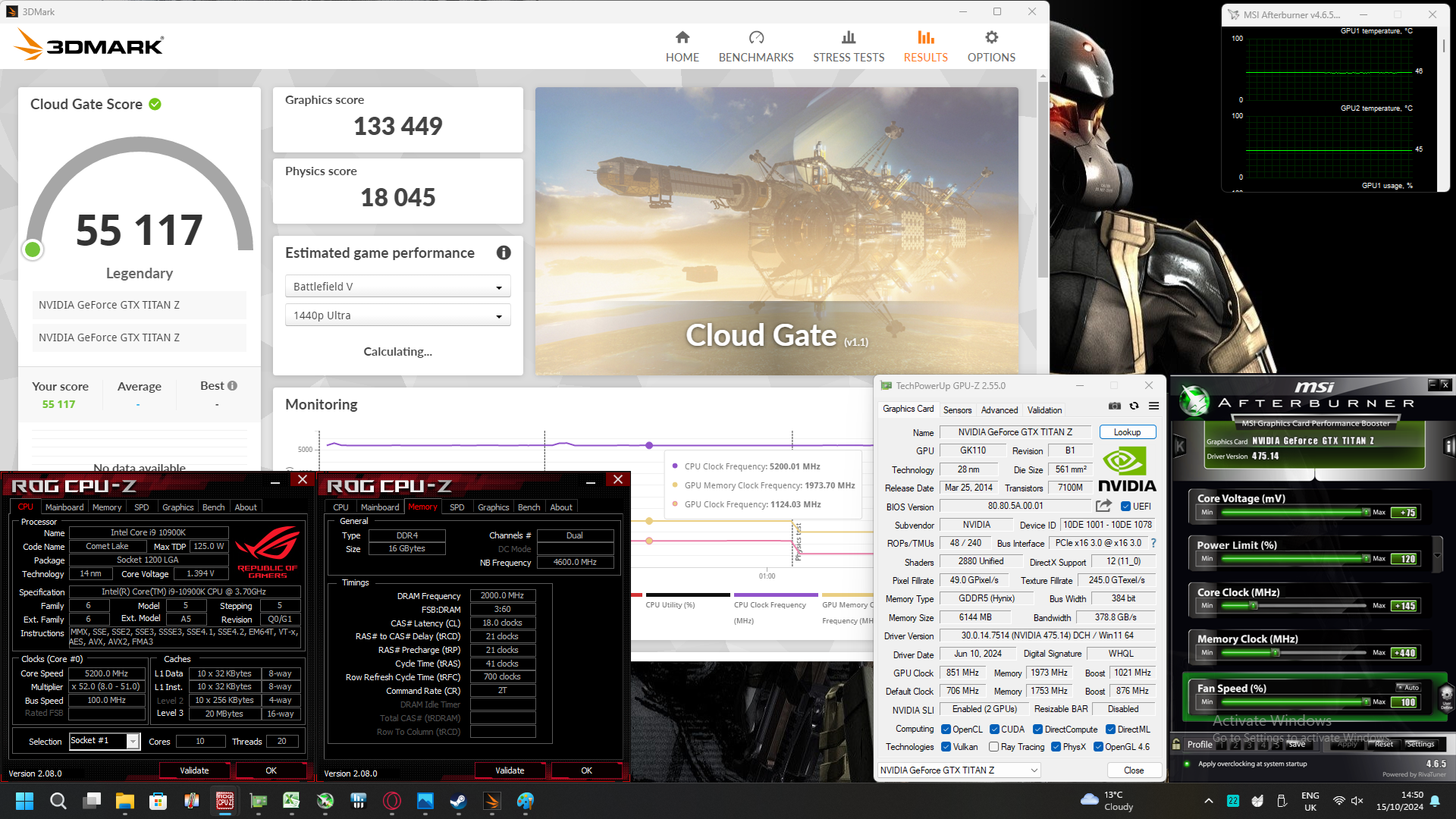Open Afterburner Kombustor K button
The image size is (1456, 819).
(x=1180, y=447)
